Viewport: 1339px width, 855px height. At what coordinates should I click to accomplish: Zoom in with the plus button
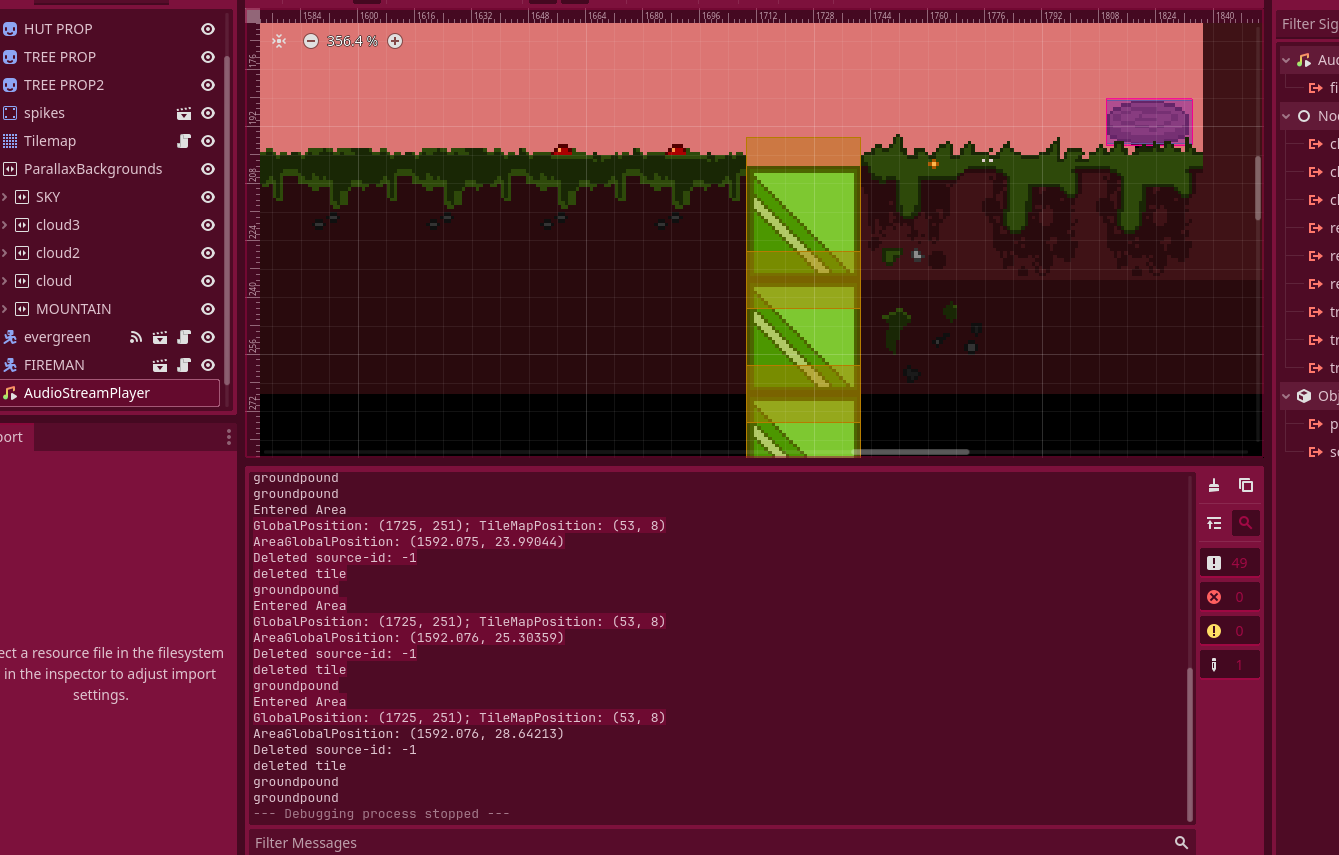395,41
